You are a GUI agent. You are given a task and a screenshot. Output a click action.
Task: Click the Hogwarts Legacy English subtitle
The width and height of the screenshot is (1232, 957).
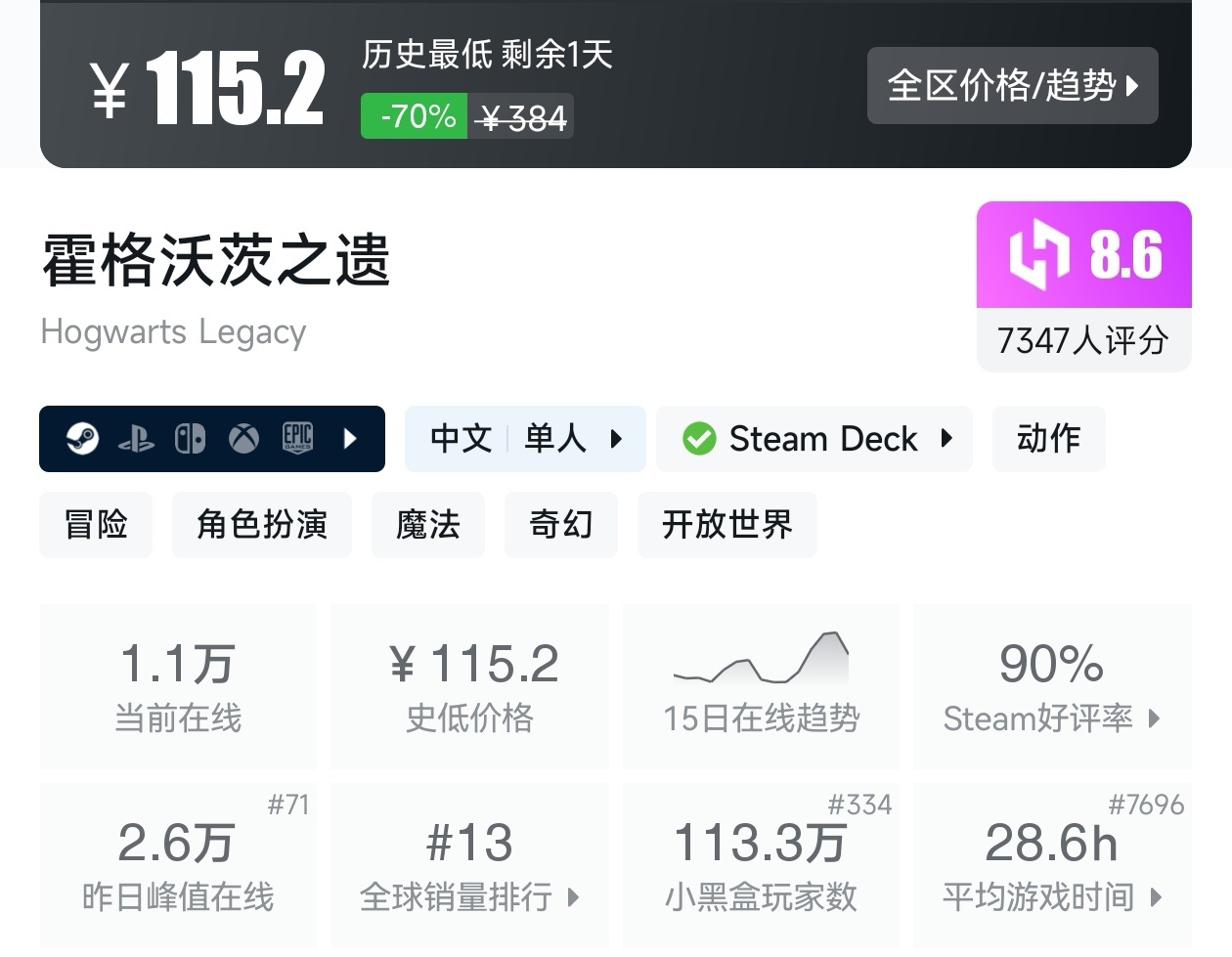[x=173, y=332]
